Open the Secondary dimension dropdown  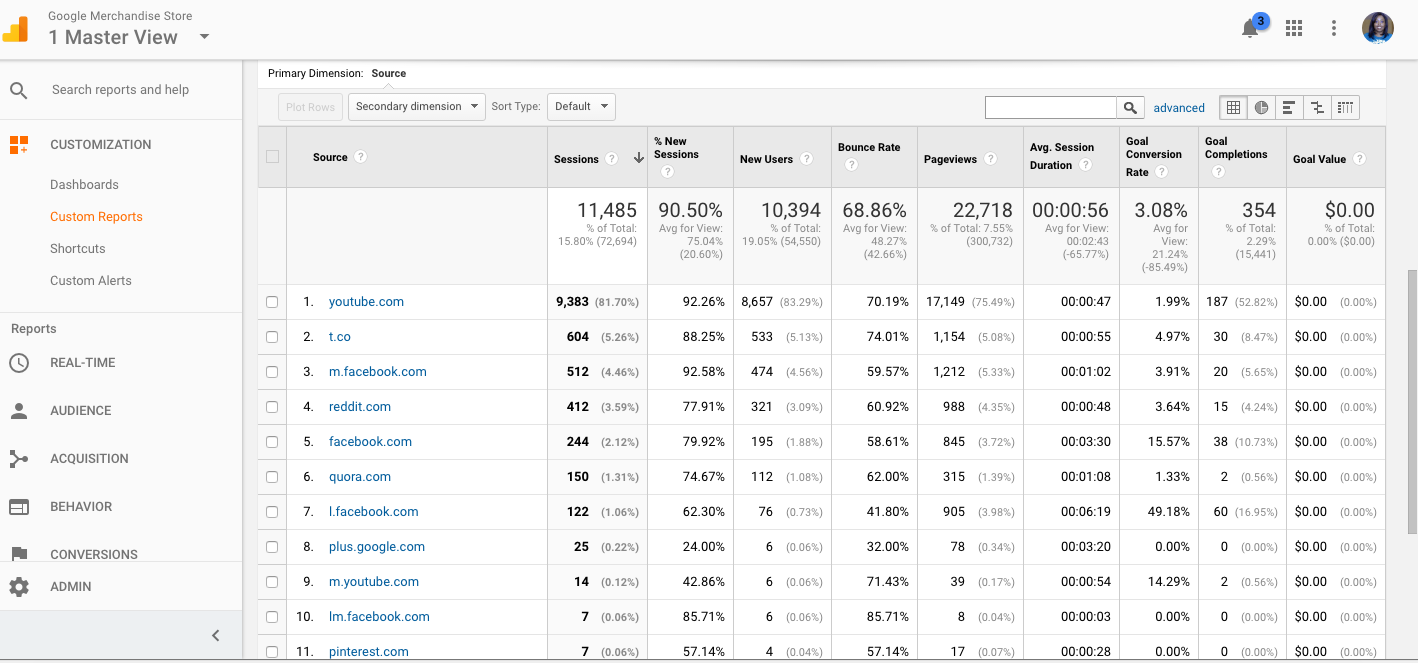pos(416,107)
